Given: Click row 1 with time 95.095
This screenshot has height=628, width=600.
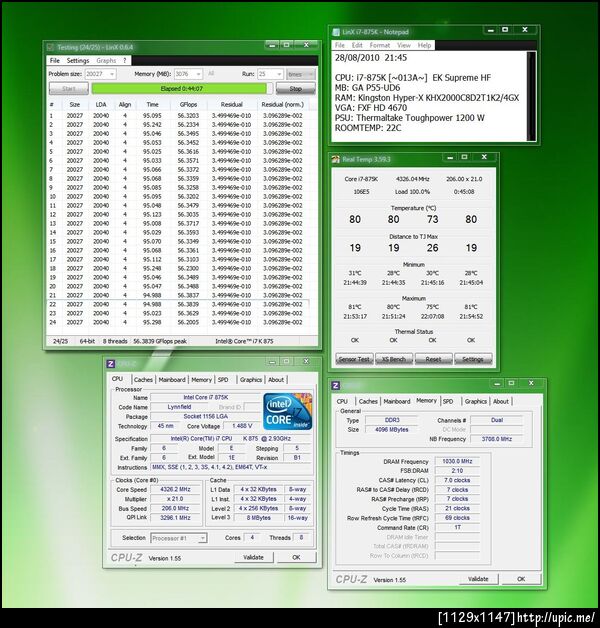Looking at the screenshot, I should coord(178,116).
